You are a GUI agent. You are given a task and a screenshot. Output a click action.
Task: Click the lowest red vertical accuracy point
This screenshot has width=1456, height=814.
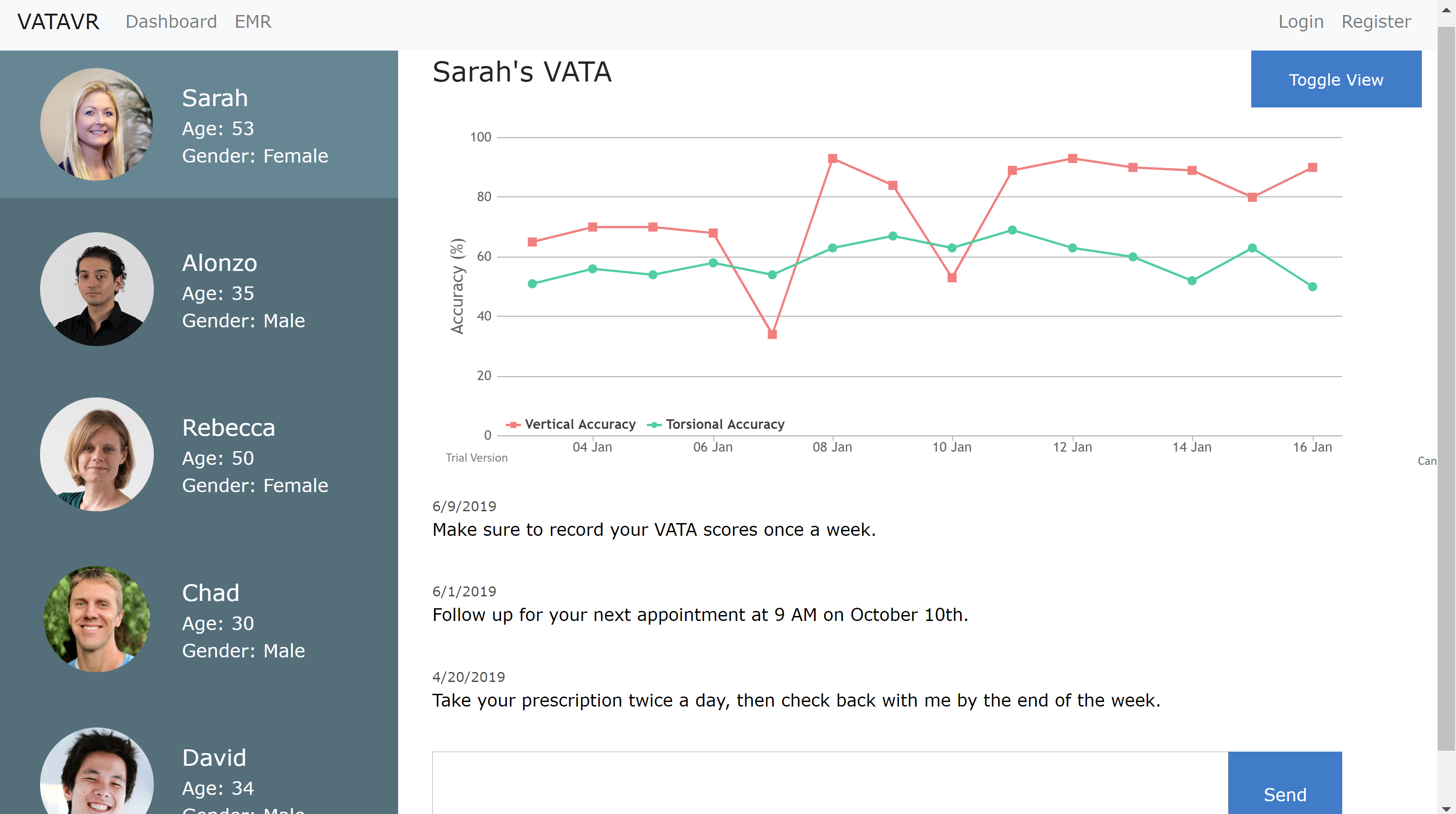point(772,334)
